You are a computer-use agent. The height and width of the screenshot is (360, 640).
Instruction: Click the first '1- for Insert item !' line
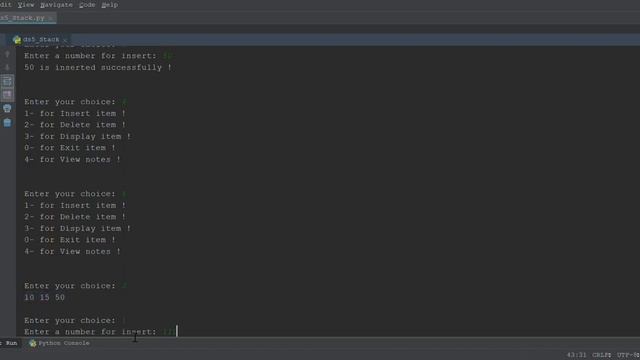click(75, 113)
